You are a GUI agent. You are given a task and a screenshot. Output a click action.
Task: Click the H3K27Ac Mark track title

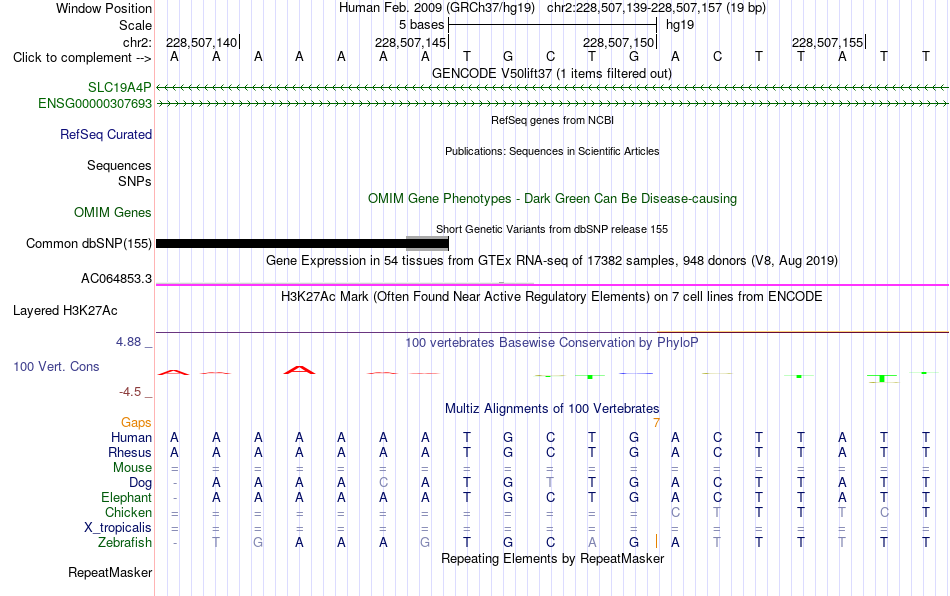pos(552,297)
